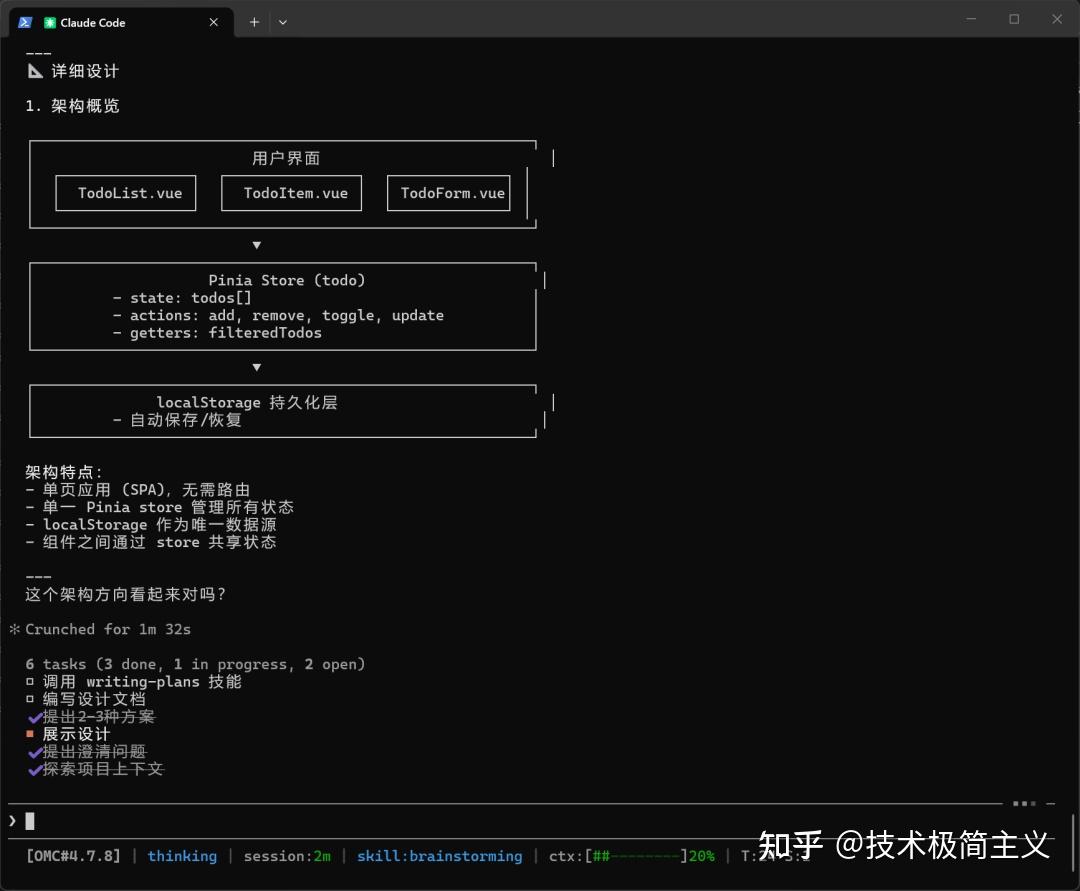The height and width of the screenshot is (891, 1080).
Task: Click the PowerShell icon in the tab
Action: coord(25,22)
